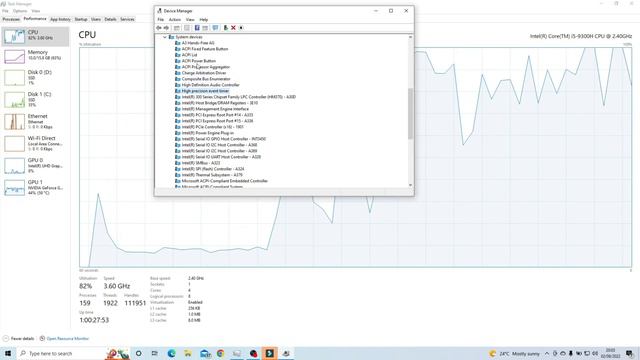This screenshot has width=640, height=360.
Task: Switch to Processes tab in Task Manager
Action: 11,19
